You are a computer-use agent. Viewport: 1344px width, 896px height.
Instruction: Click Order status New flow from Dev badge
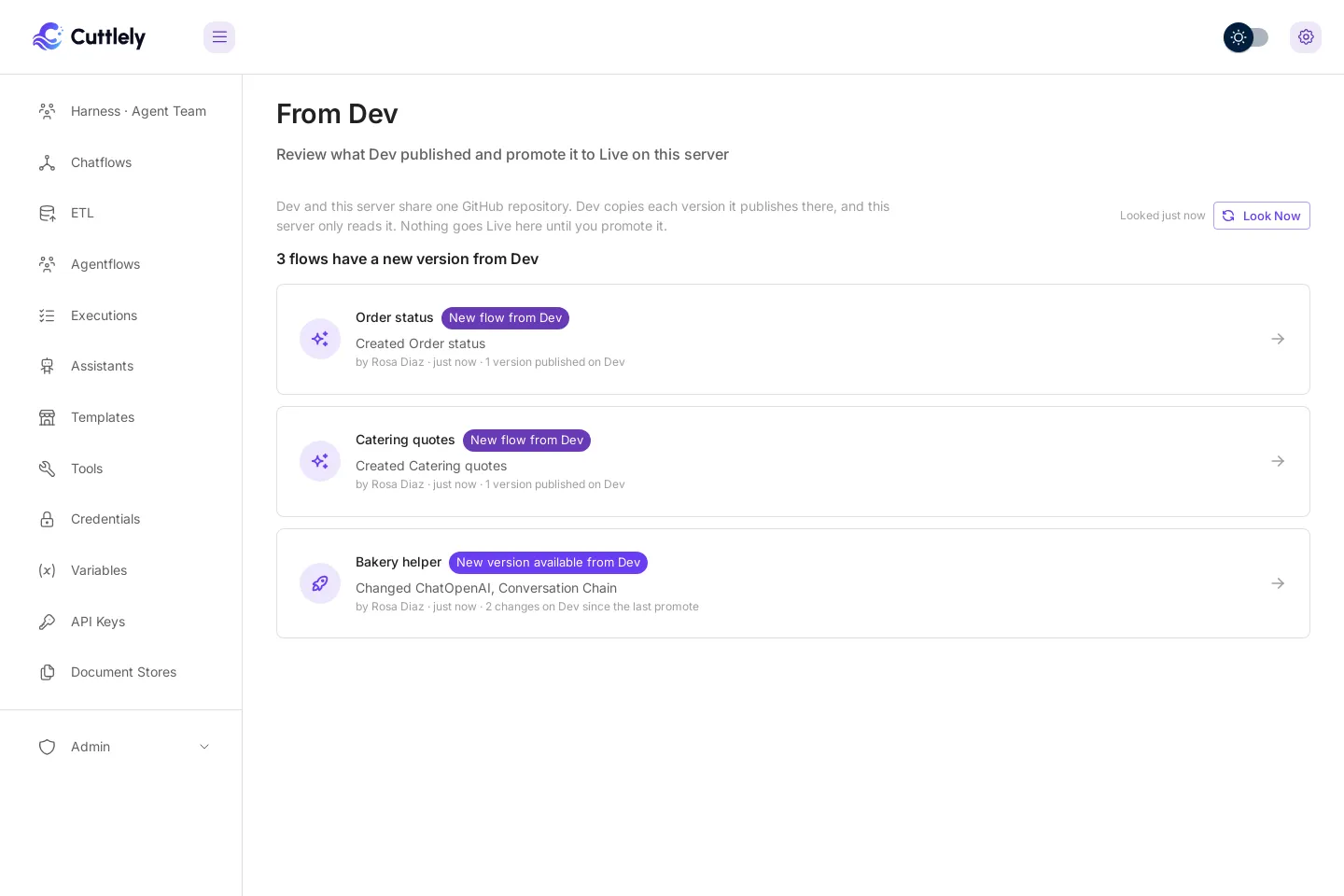point(505,318)
